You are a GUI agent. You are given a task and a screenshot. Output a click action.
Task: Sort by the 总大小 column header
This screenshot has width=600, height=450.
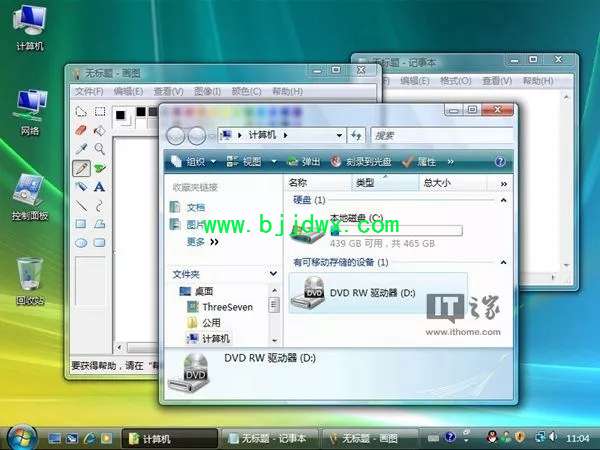(453, 183)
